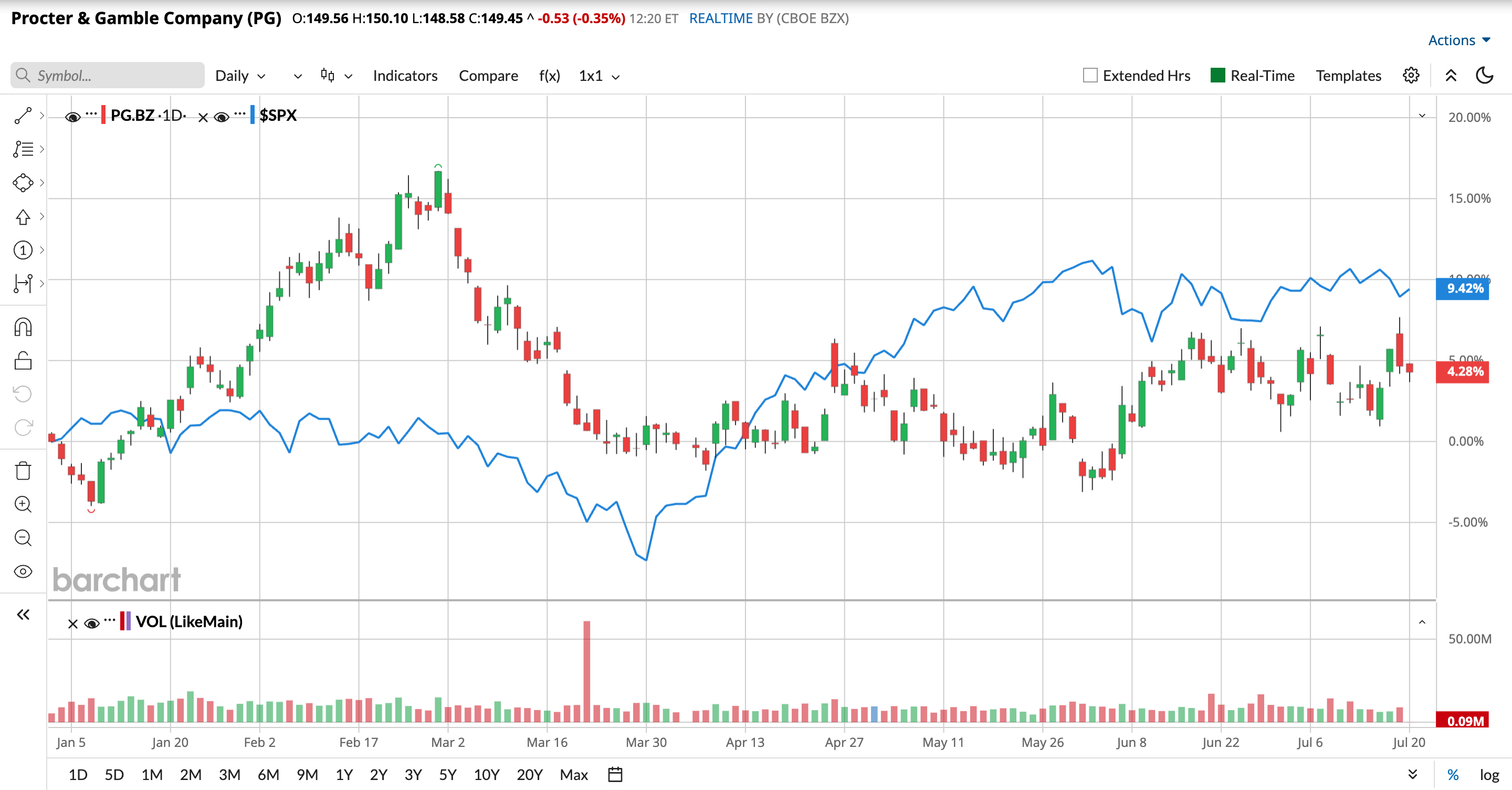The height and width of the screenshot is (790, 1512).
Task: Collapse the left tool sidebar
Action: point(23,615)
